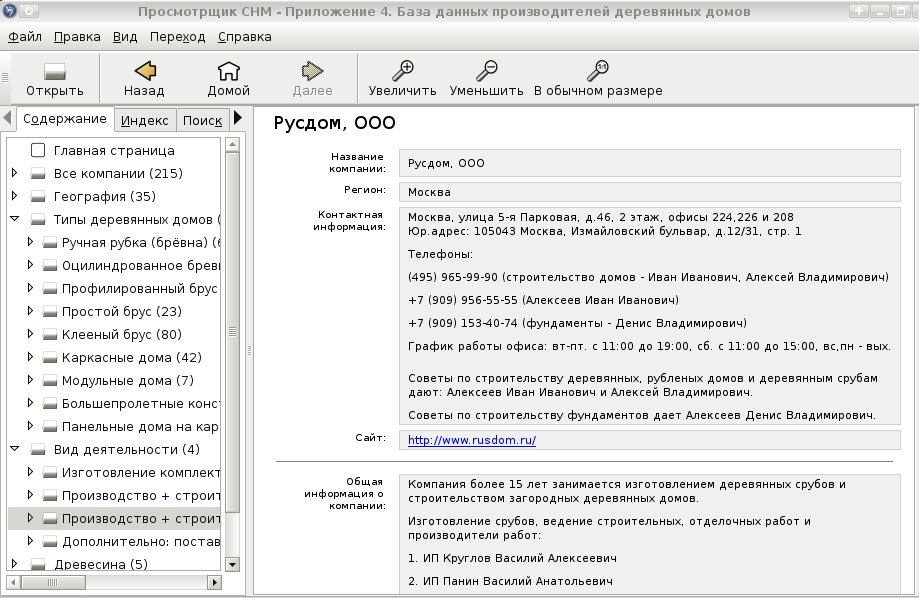Zoom in with the Увеличить magnifier icon

(x=403, y=70)
